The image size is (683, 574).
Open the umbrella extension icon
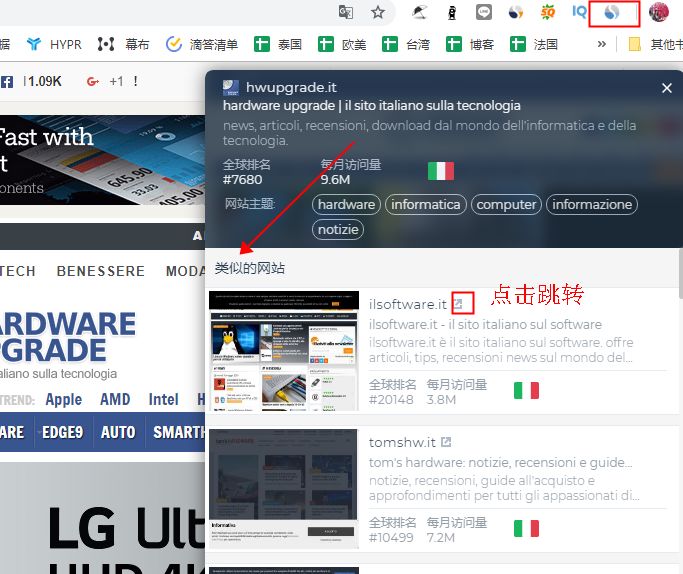point(419,12)
